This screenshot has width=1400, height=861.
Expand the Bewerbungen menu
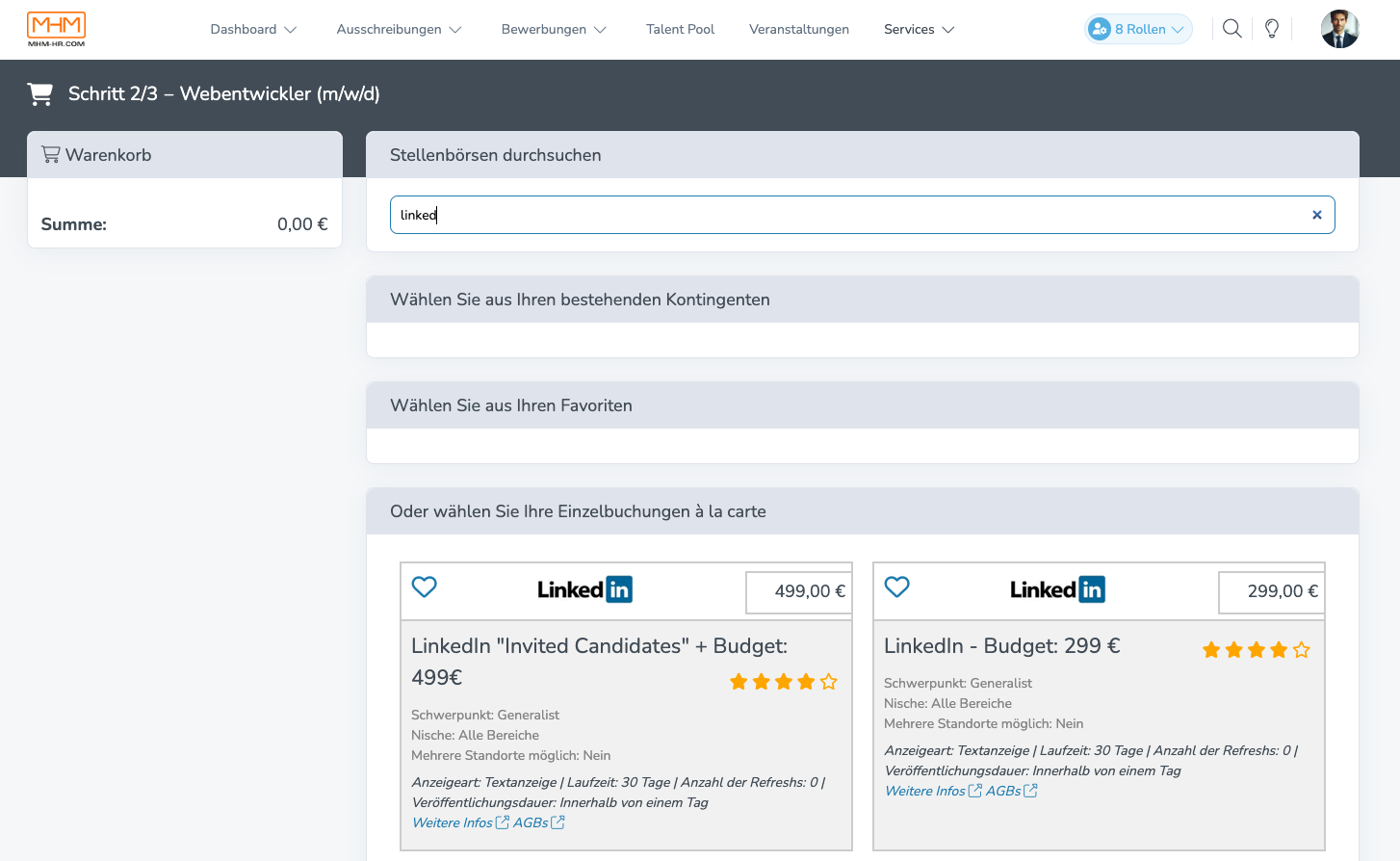pos(554,29)
